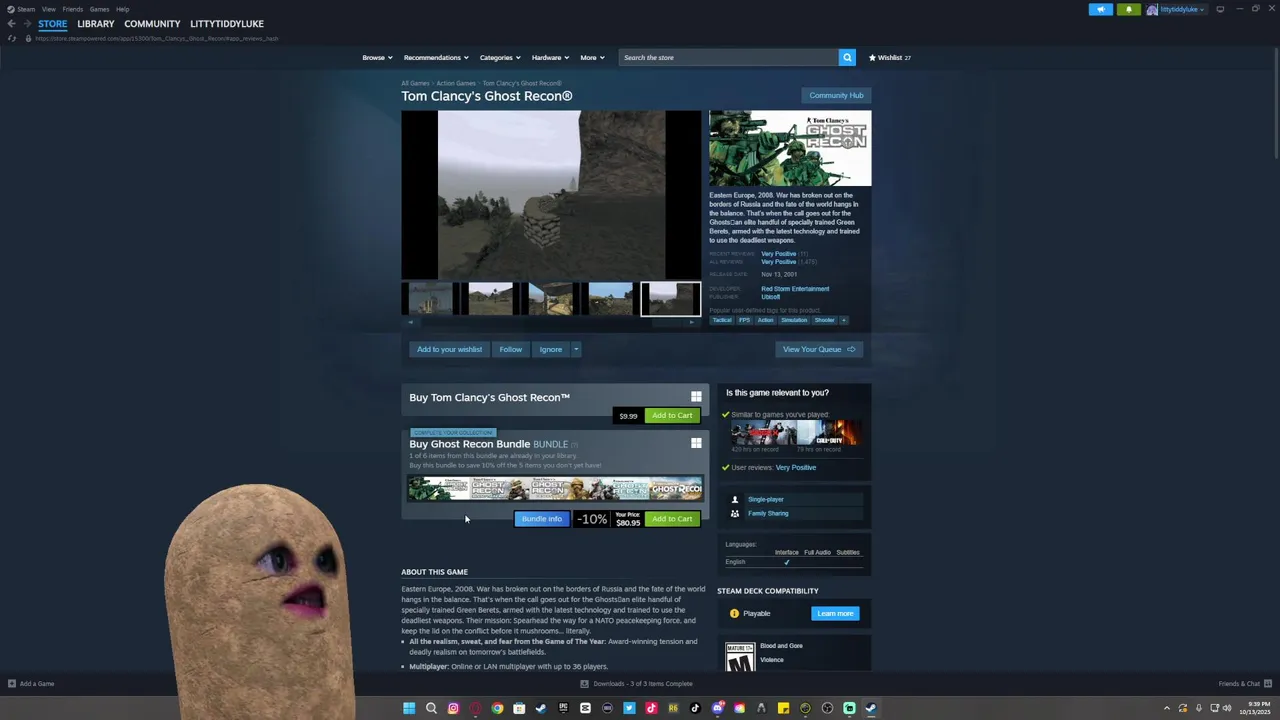The height and width of the screenshot is (720, 1280).
Task: Open the Red Storm Entertainment developer link
Action: click(795, 289)
